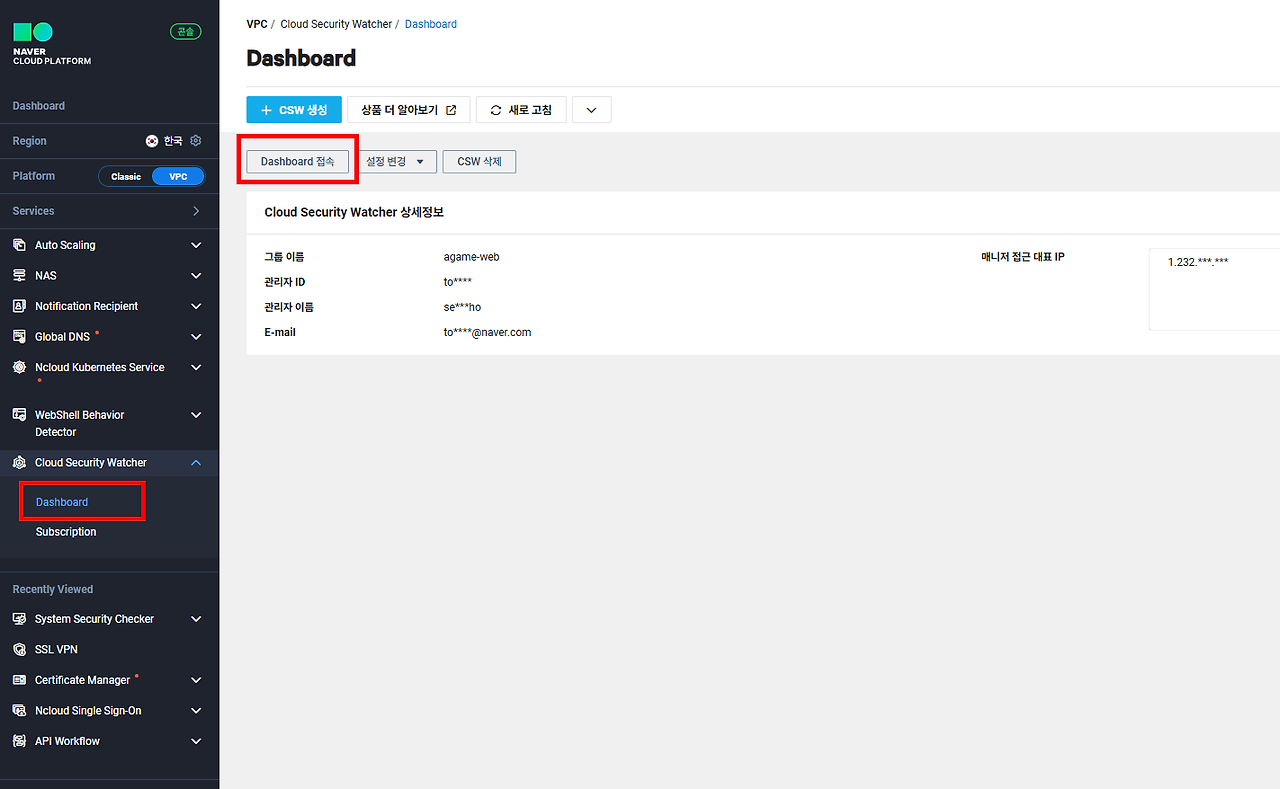Click the VPC breadcrumb link
The image size is (1280, 789).
coord(257,24)
